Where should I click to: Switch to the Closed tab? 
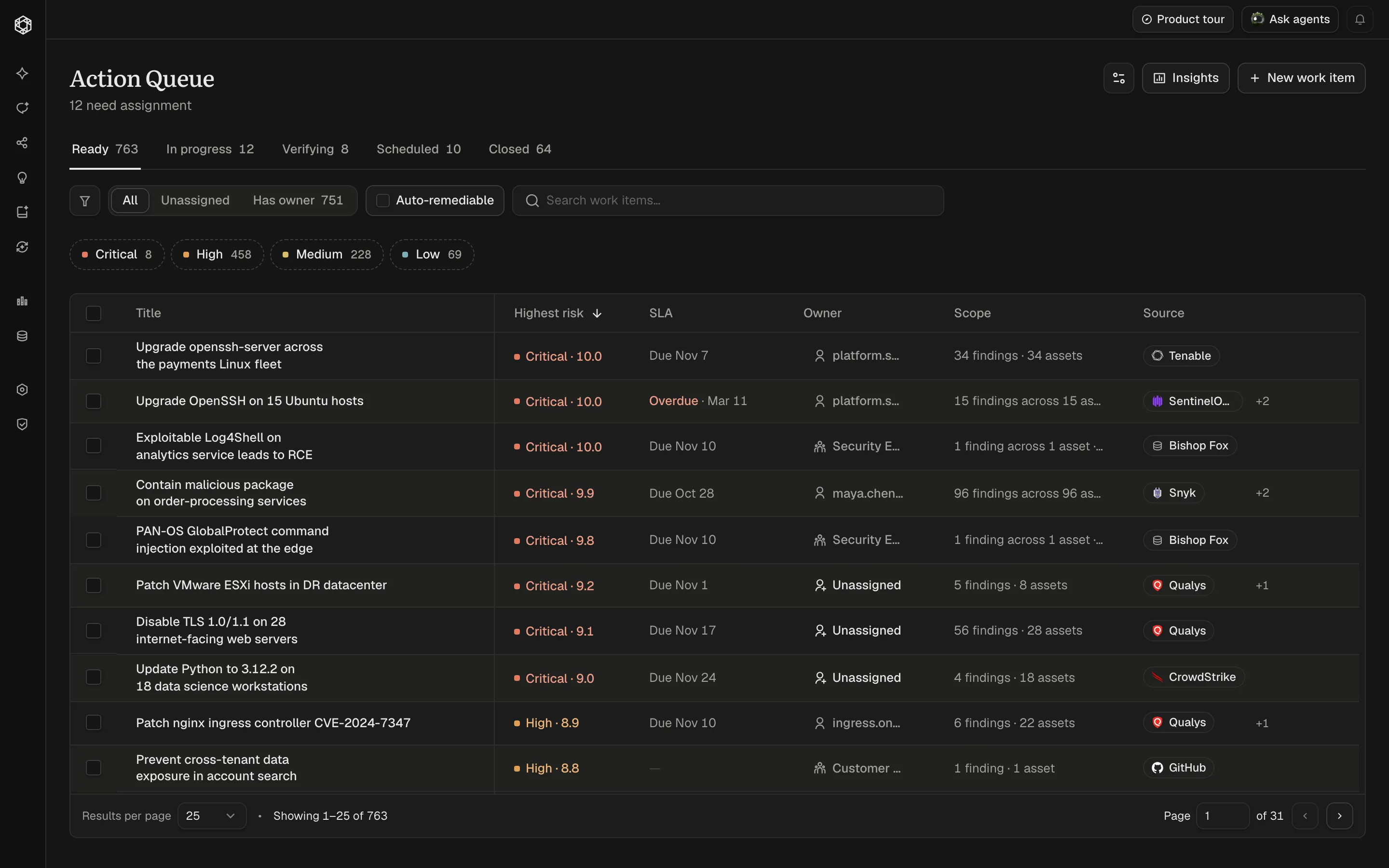[519, 149]
